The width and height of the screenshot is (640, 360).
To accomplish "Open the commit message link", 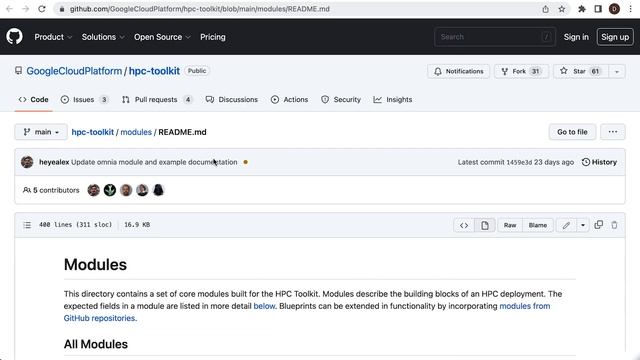I will [154, 162].
